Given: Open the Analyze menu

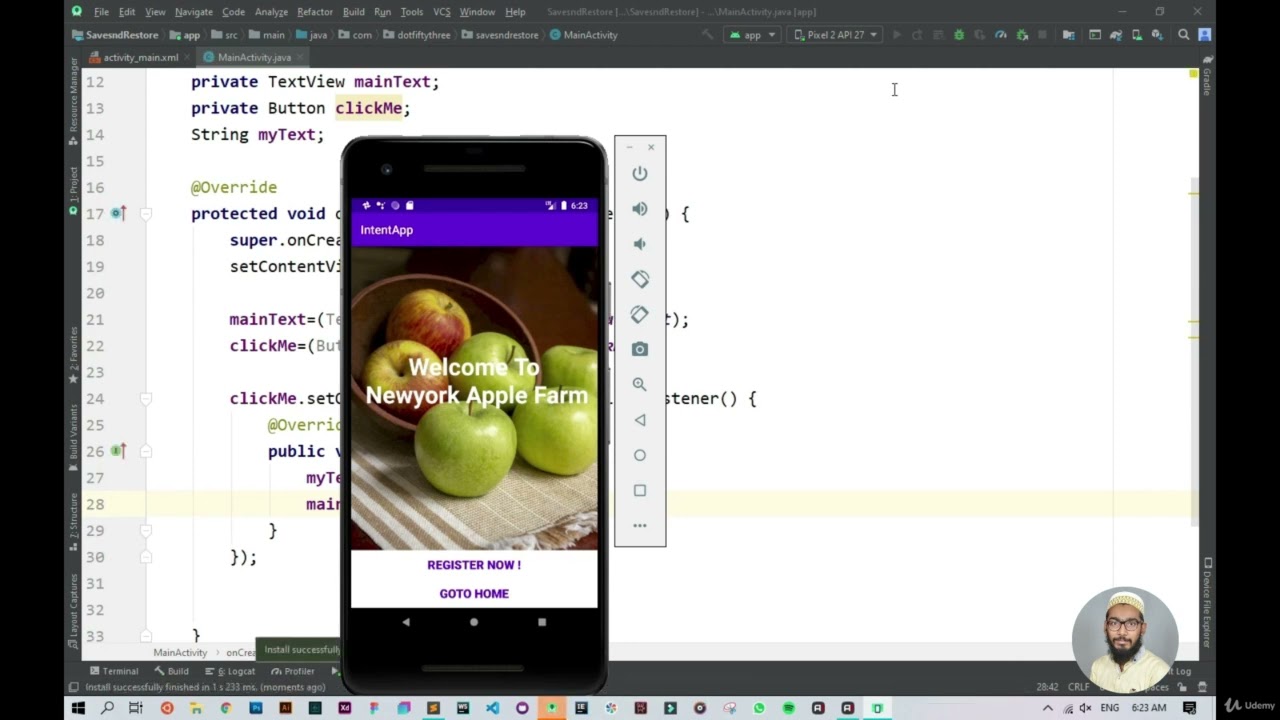Looking at the screenshot, I should [271, 12].
